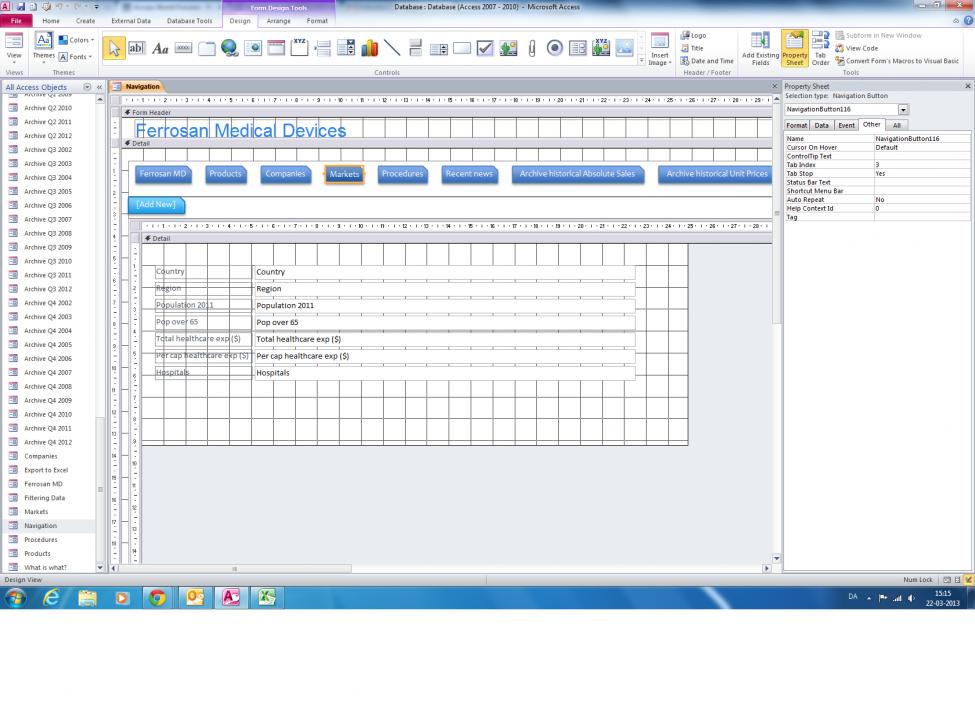Select the Check Box control tool
Screen dimensions: 975x712
pyautogui.click(x=485, y=49)
